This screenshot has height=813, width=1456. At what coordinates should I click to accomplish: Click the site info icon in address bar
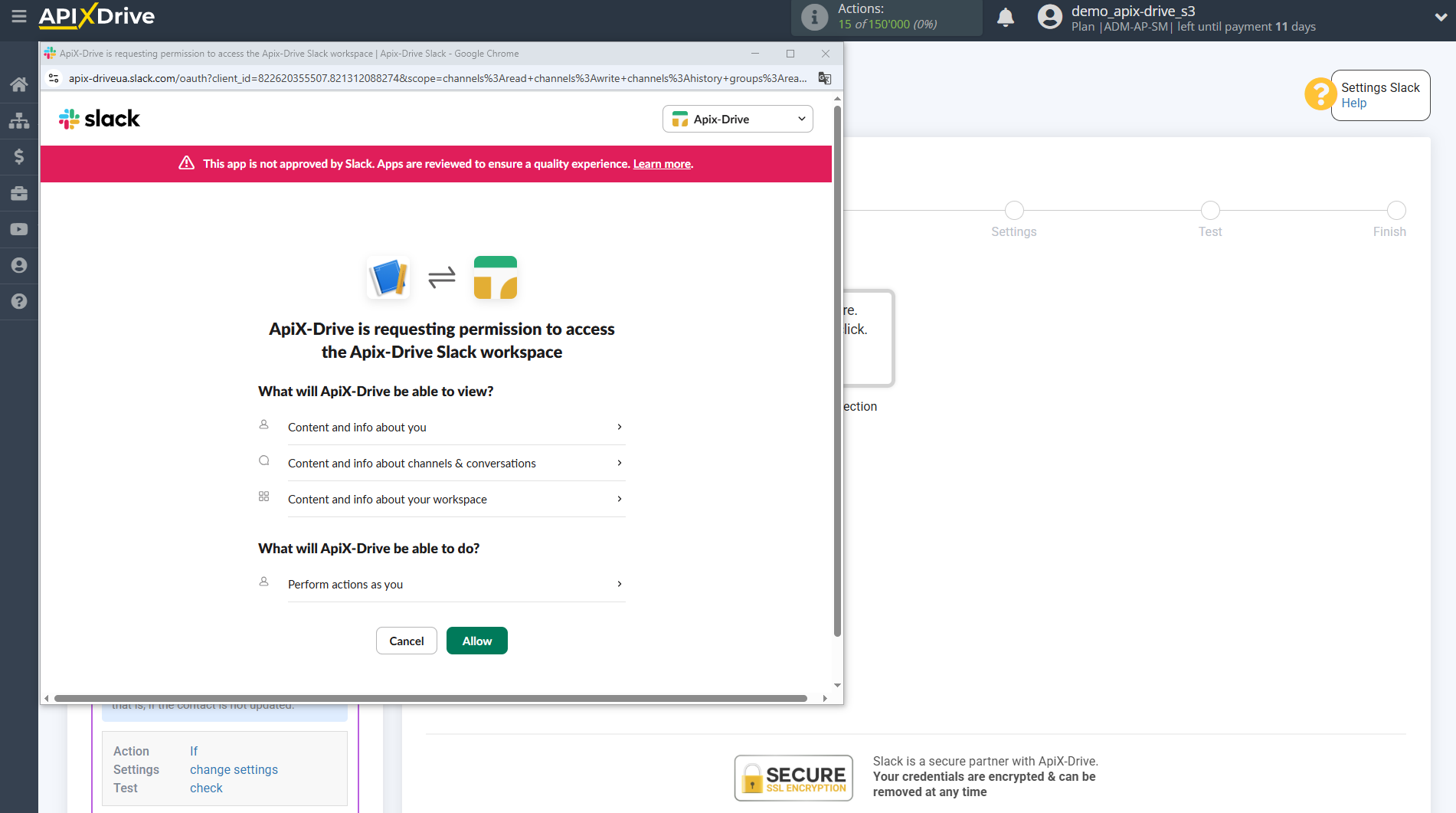[54, 78]
